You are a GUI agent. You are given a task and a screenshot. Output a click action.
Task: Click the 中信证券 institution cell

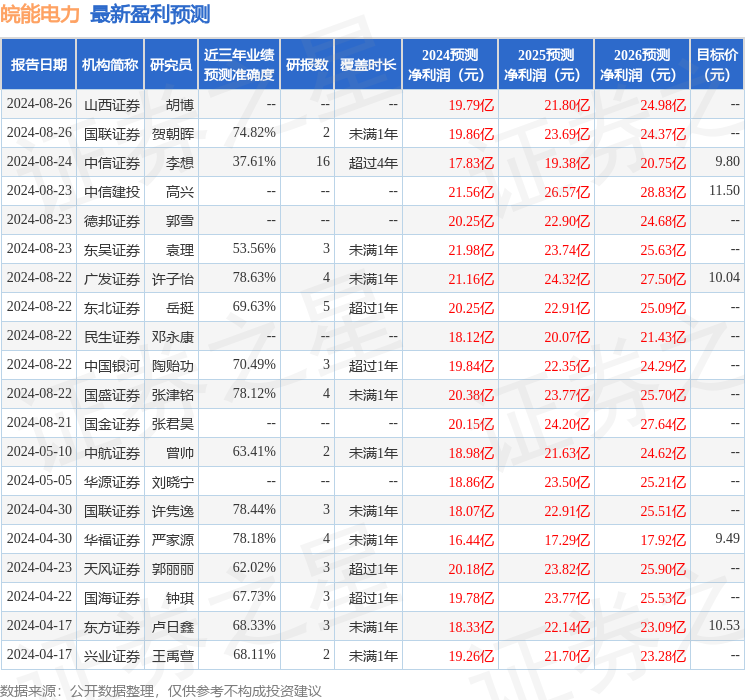click(112, 163)
